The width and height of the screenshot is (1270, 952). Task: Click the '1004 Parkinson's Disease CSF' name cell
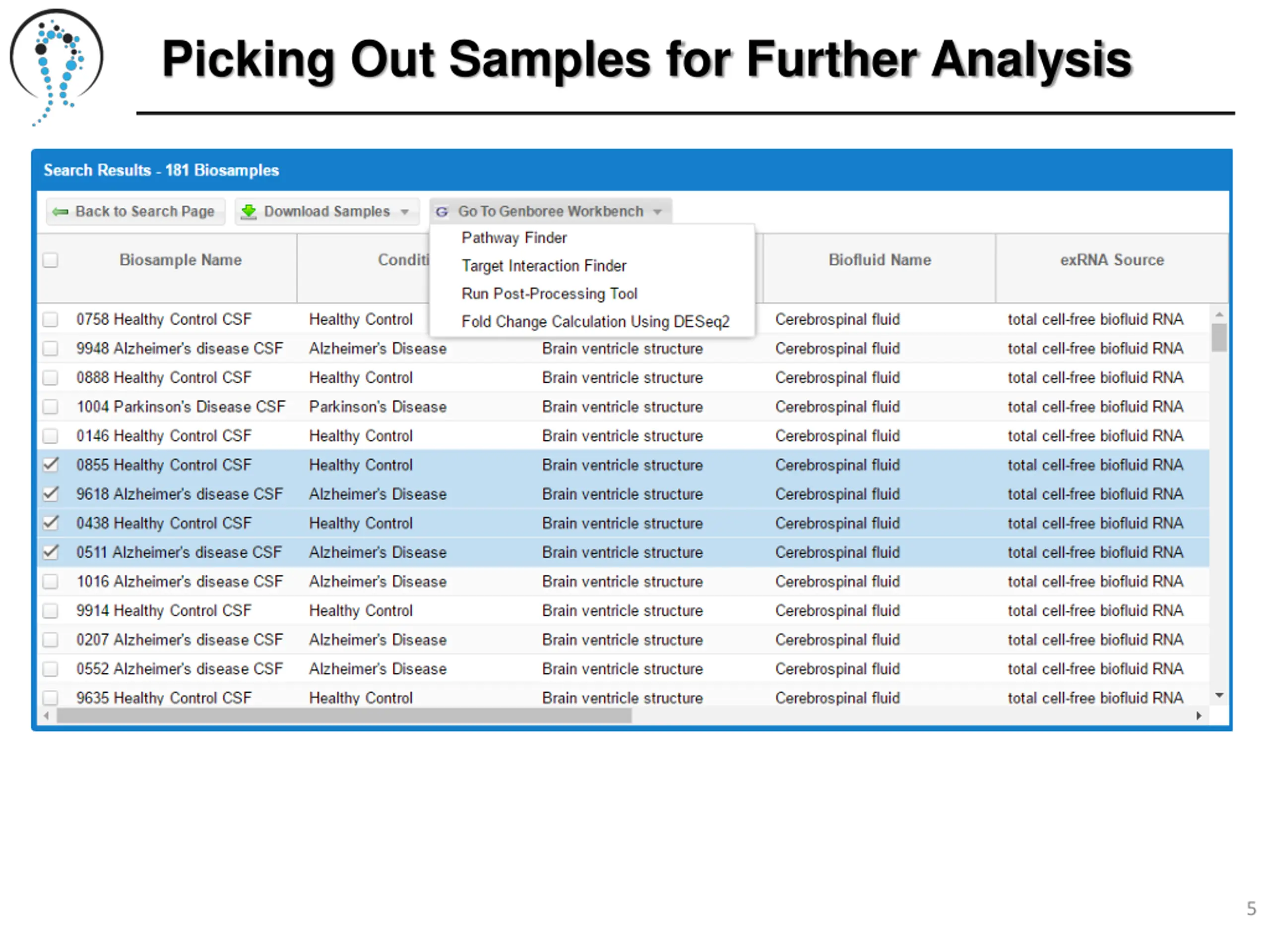181,406
